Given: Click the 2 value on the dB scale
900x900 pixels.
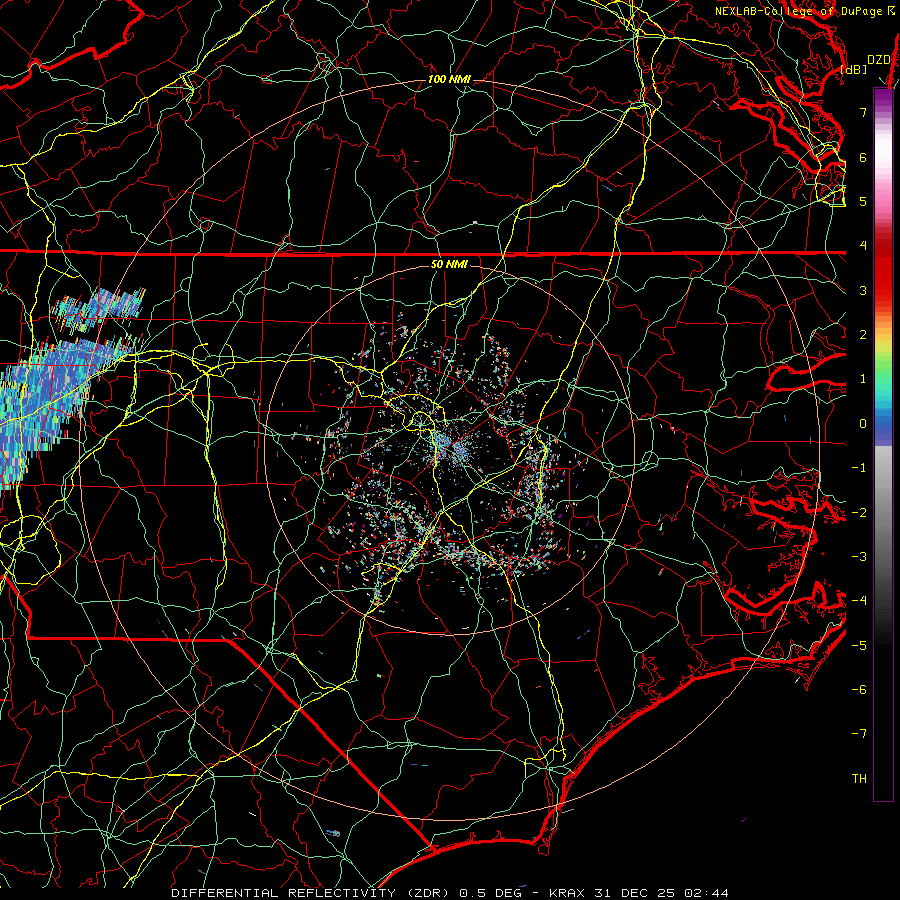Looking at the screenshot, I should pyautogui.click(x=863, y=335).
